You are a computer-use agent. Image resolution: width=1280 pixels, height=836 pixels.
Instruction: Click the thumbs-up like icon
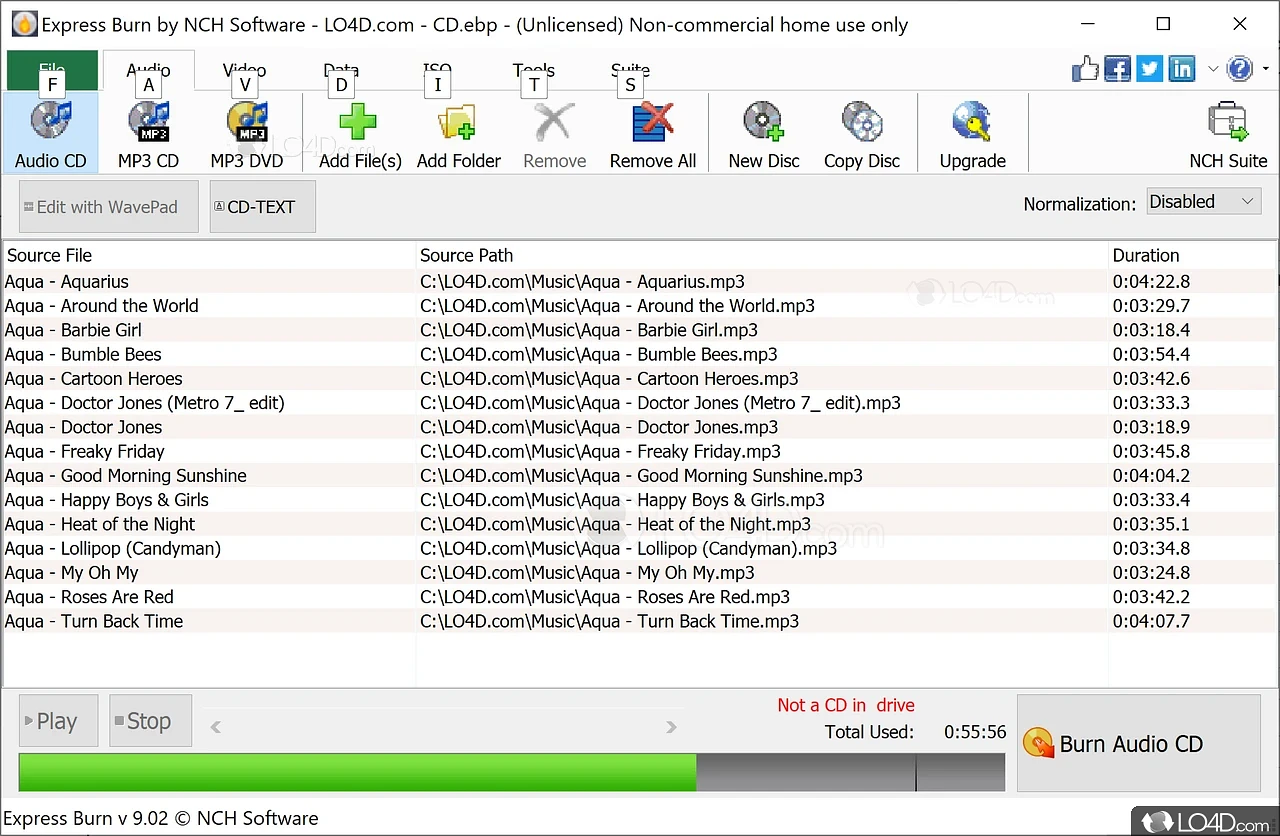pos(1085,69)
